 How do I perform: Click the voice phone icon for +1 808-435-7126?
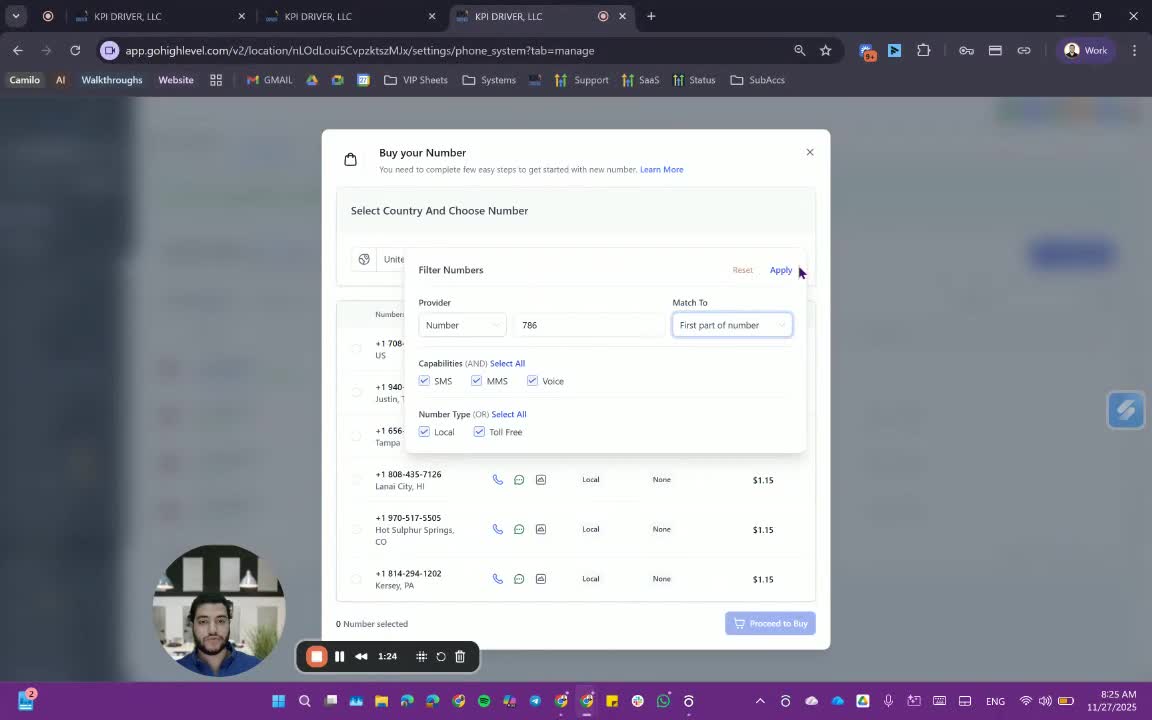[497, 480]
